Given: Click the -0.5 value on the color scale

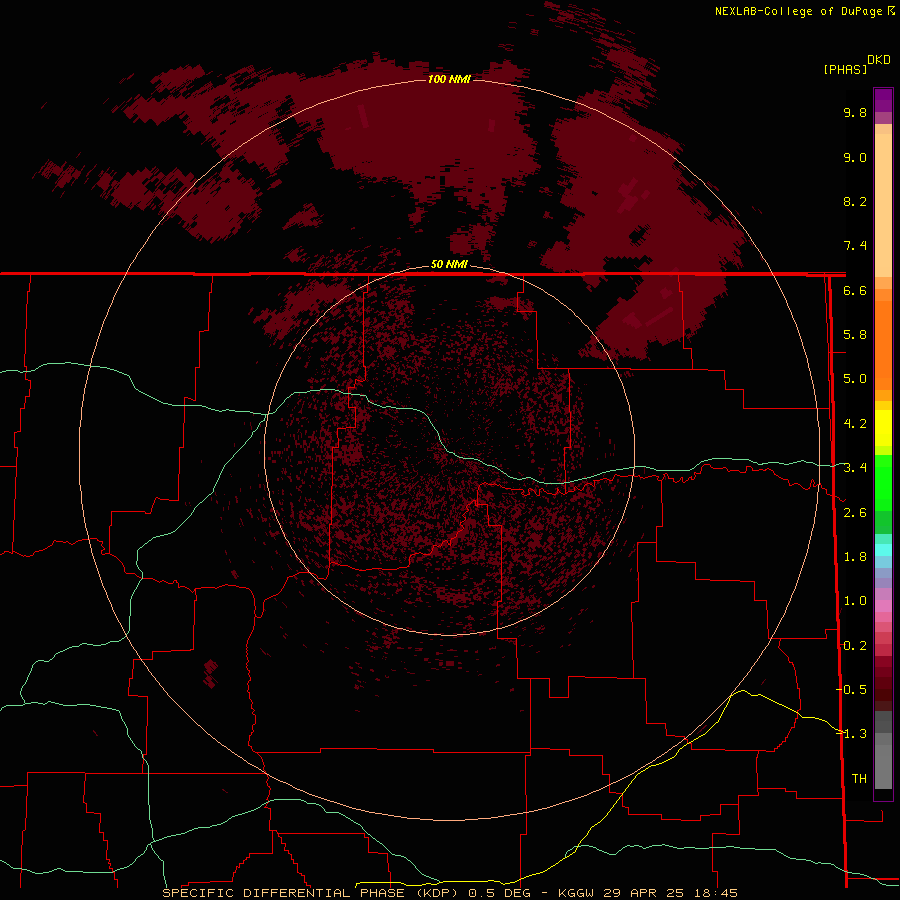Looking at the screenshot, I should coord(851,689).
